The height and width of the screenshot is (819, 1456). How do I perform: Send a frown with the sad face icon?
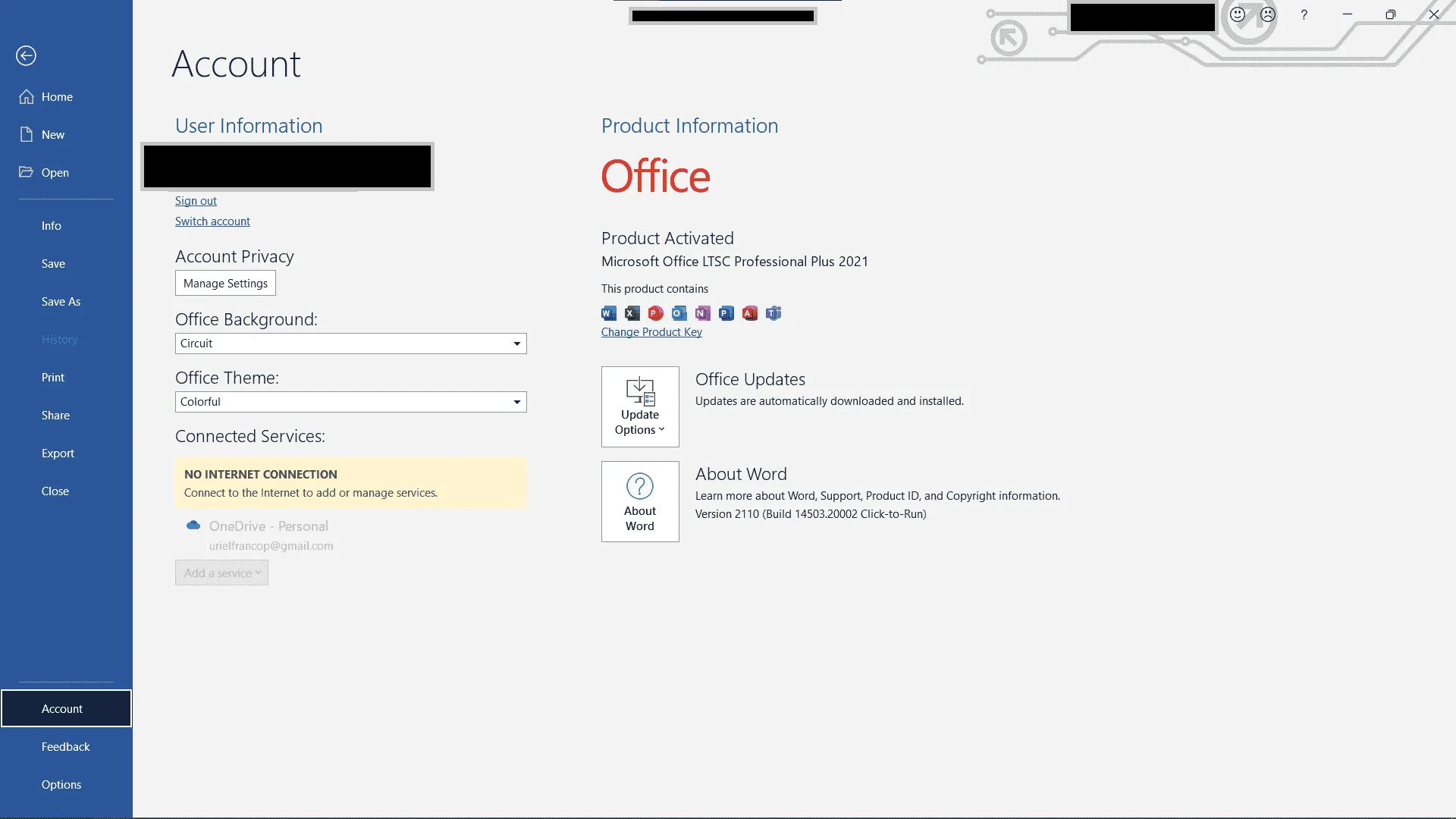click(x=1268, y=14)
